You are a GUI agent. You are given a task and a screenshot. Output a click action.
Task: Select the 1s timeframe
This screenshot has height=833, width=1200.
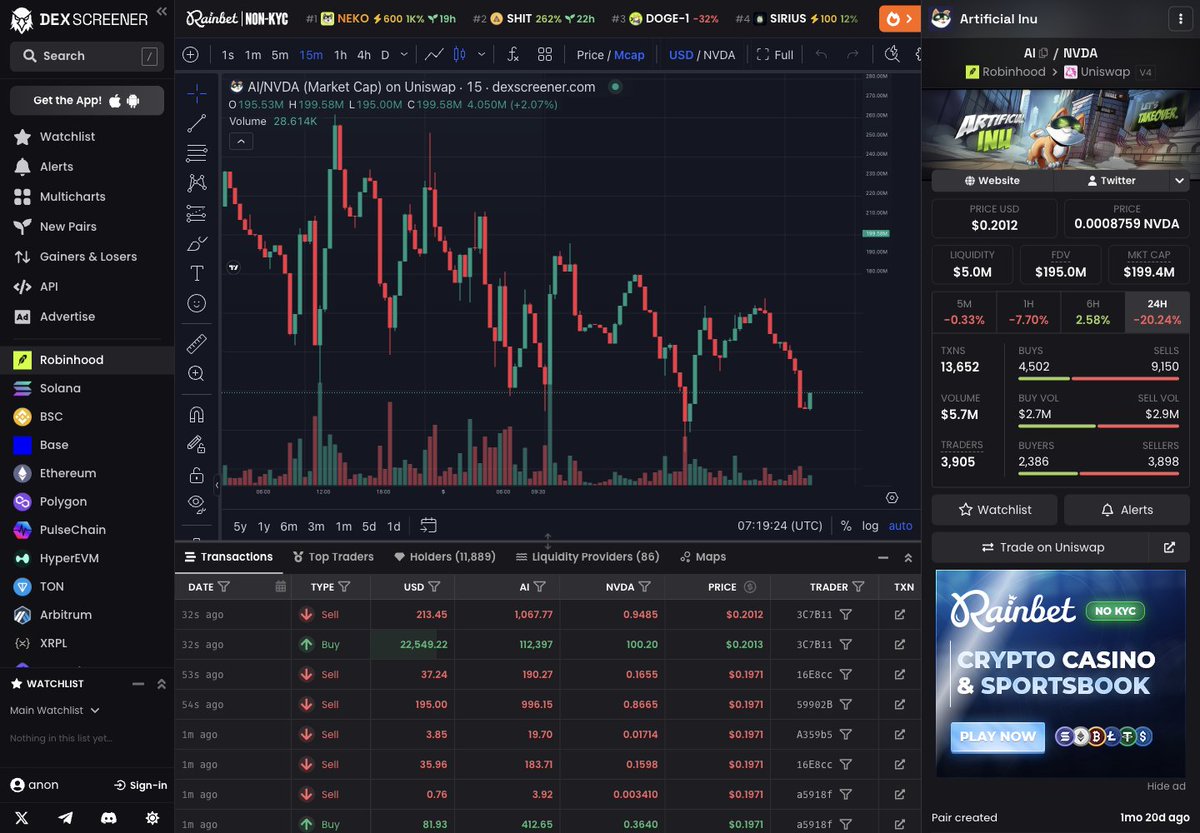click(x=228, y=55)
